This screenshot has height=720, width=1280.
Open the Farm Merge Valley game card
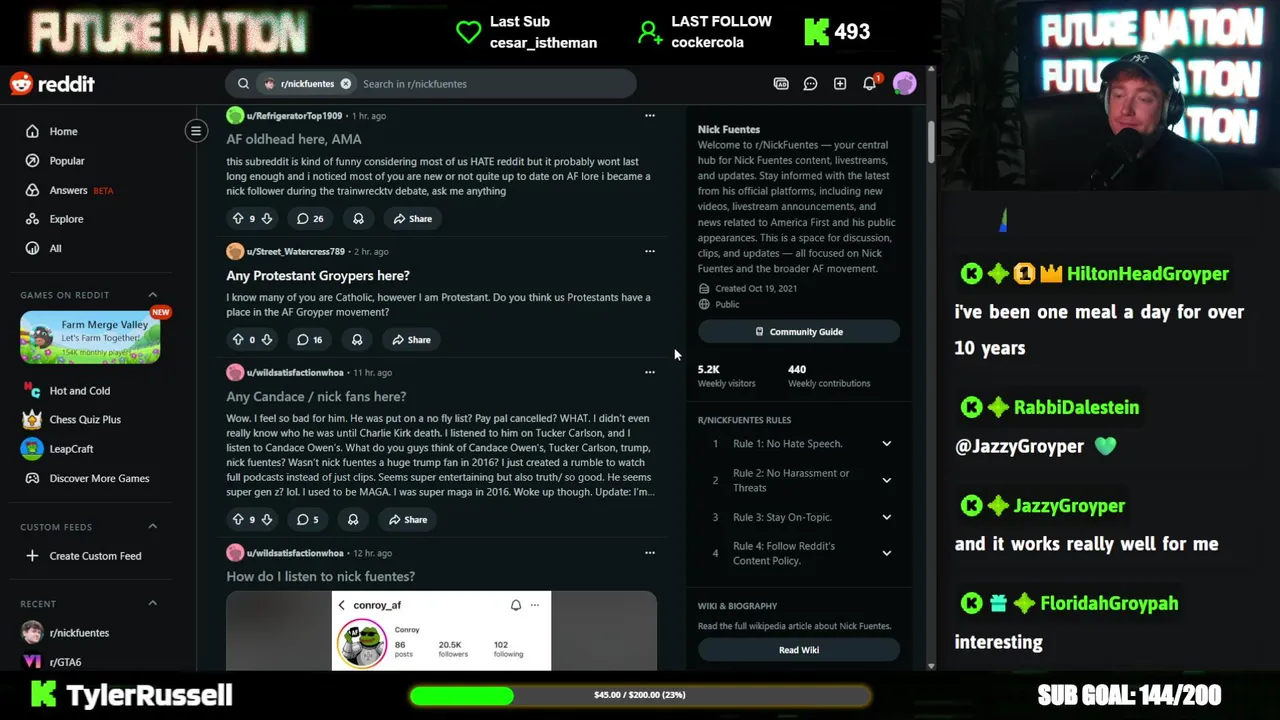pos(90,337)
